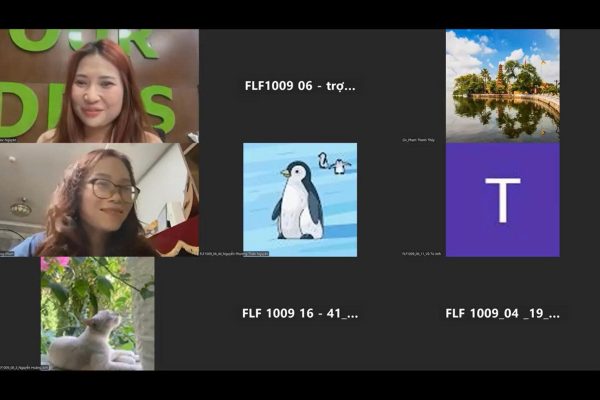This screenshot has height=400, width=600.
Task: Click the white dog photo tile
Action: (x=98, y=313)
